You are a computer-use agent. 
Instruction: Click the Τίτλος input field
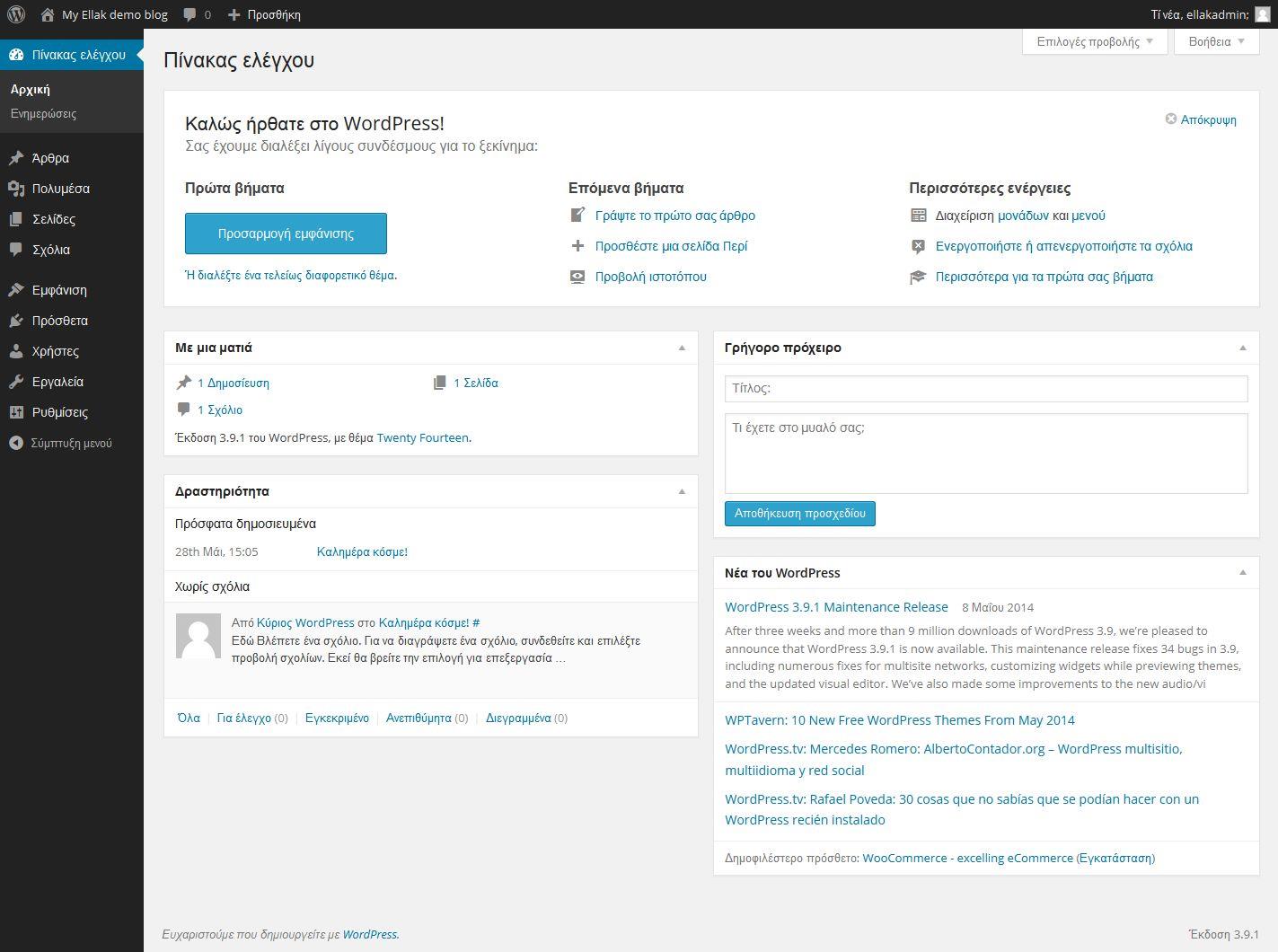(x=986, y=388)
